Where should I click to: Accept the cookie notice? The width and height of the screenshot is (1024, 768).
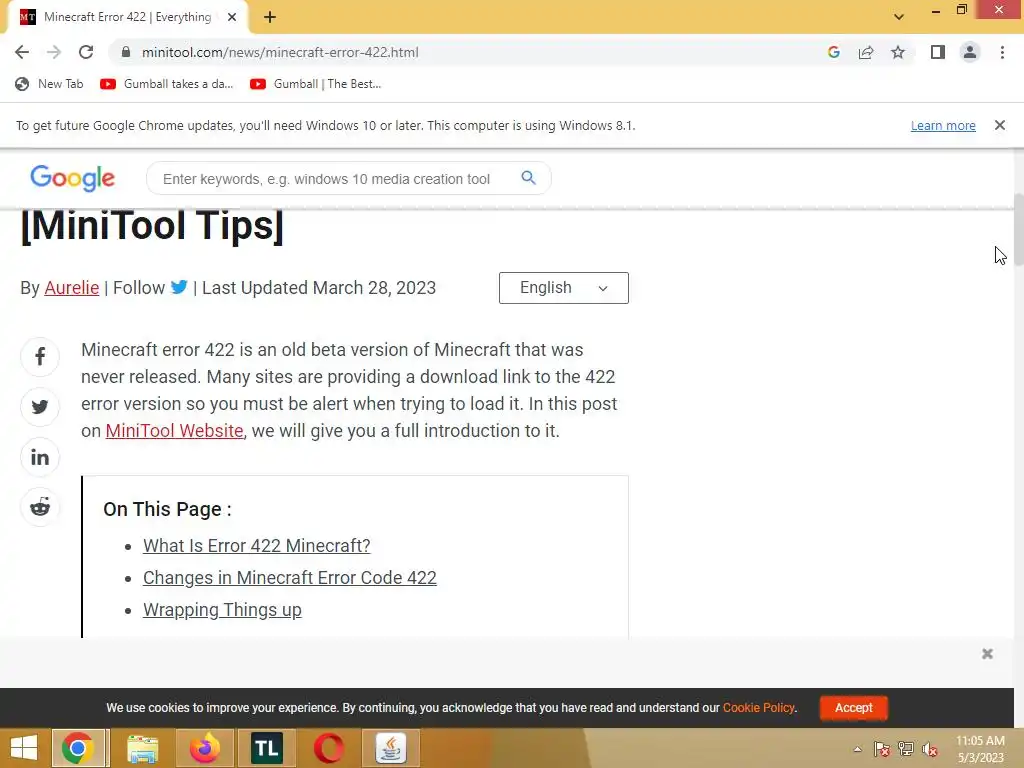(854, 708)
